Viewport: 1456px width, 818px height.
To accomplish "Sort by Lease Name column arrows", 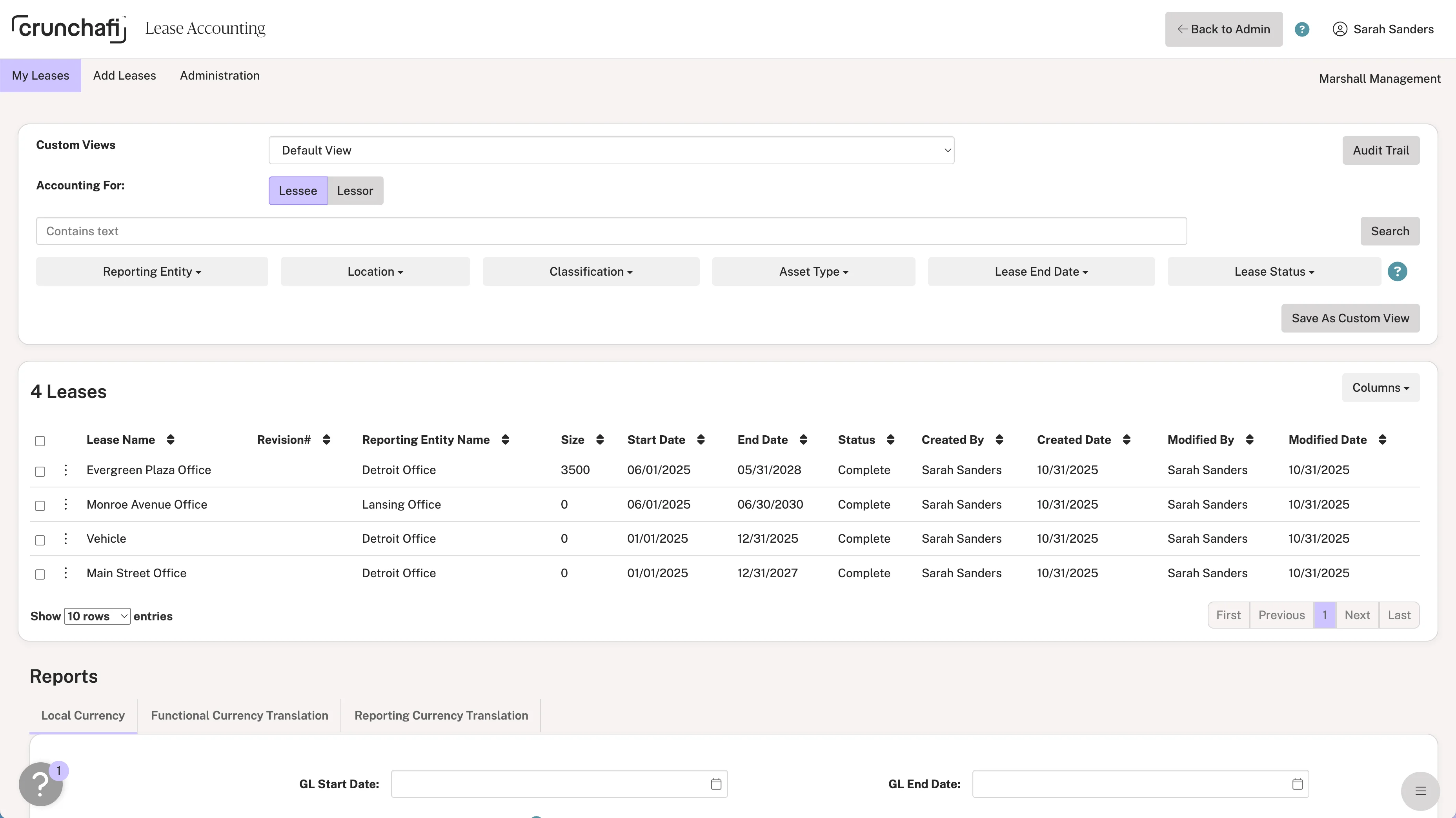I will (170, 440).
